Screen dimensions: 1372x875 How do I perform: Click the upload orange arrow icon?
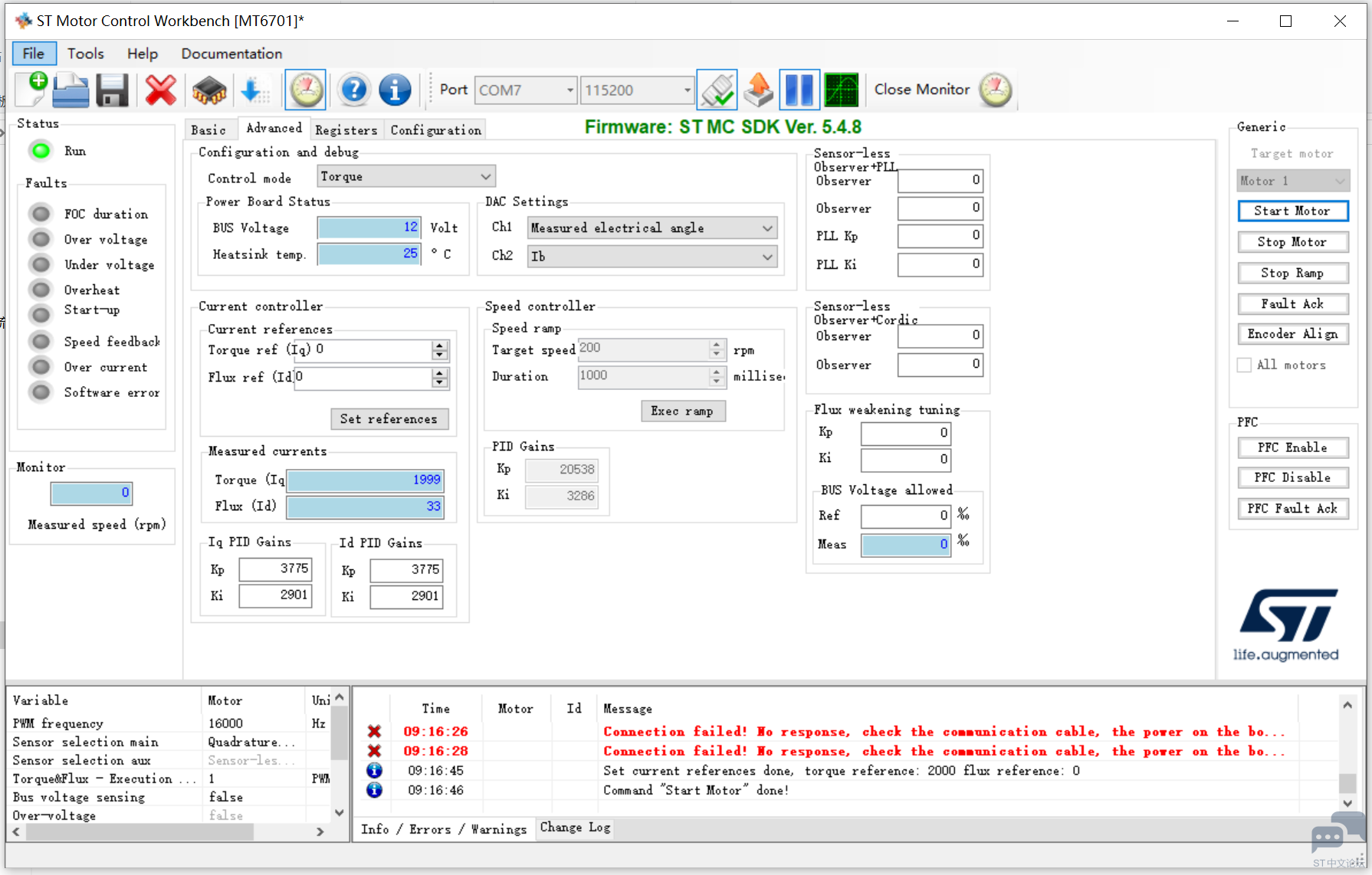759,90
